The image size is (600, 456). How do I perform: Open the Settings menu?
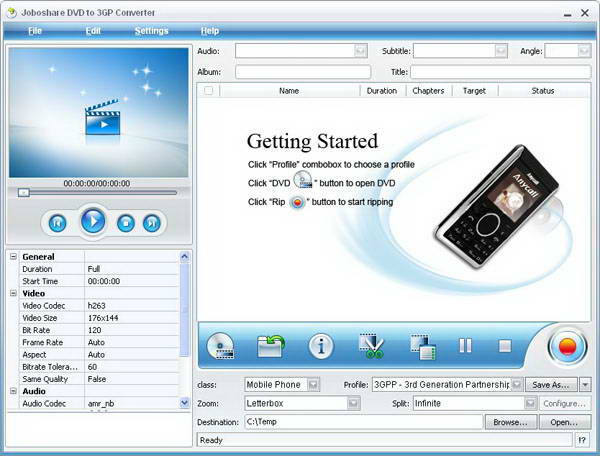[152, 31]
